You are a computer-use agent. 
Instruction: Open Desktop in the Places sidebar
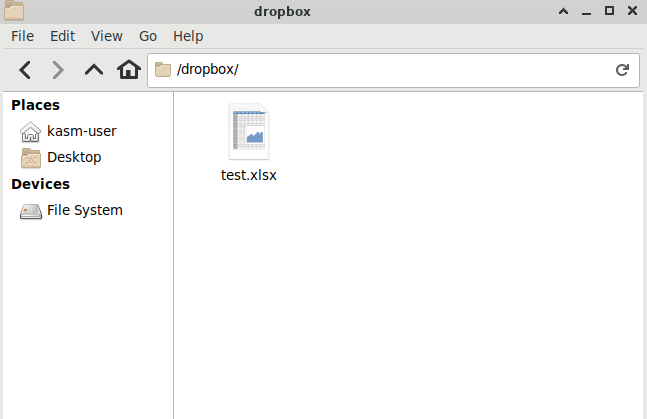click(73, 157)
